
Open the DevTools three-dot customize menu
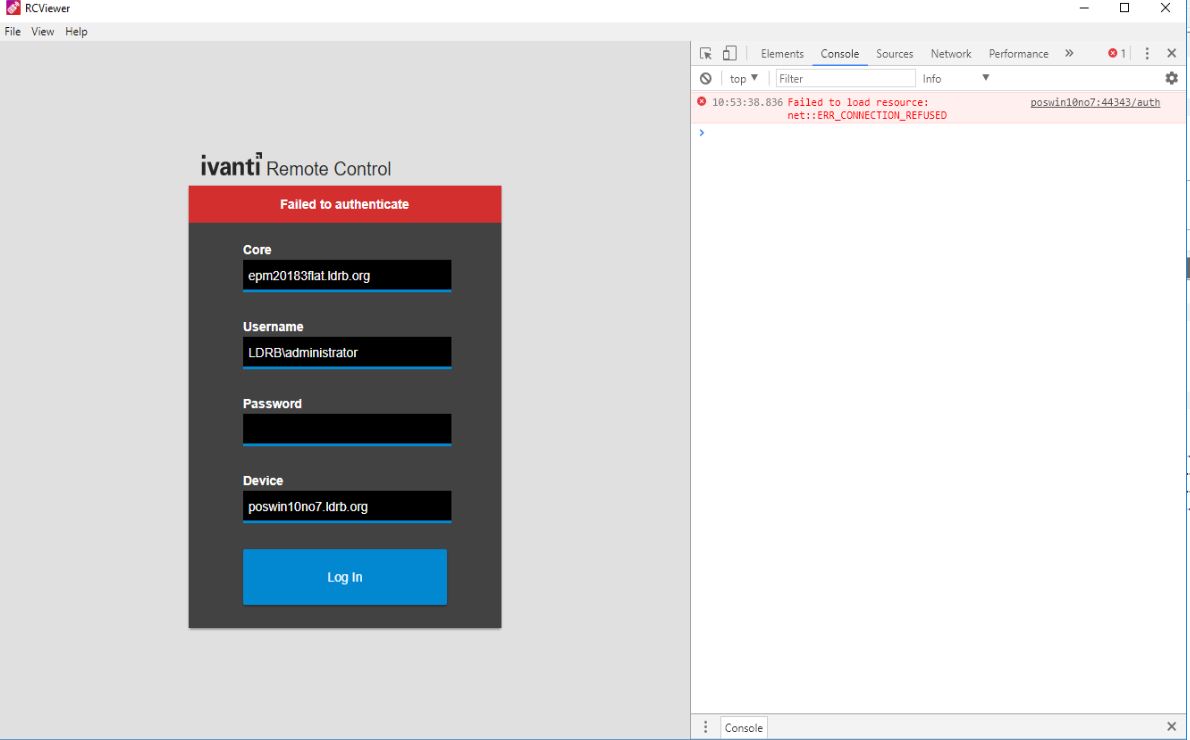[1147, 53]
